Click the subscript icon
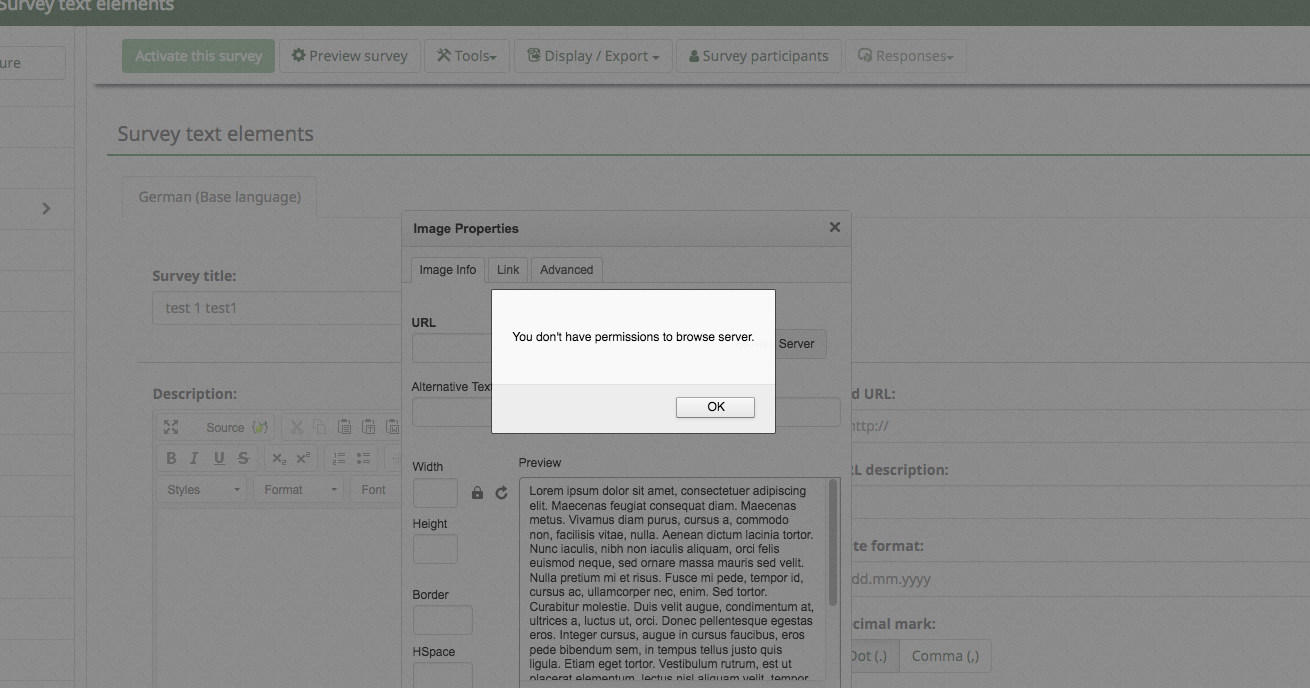The image size is (1310, 688). tap(279, 458)
